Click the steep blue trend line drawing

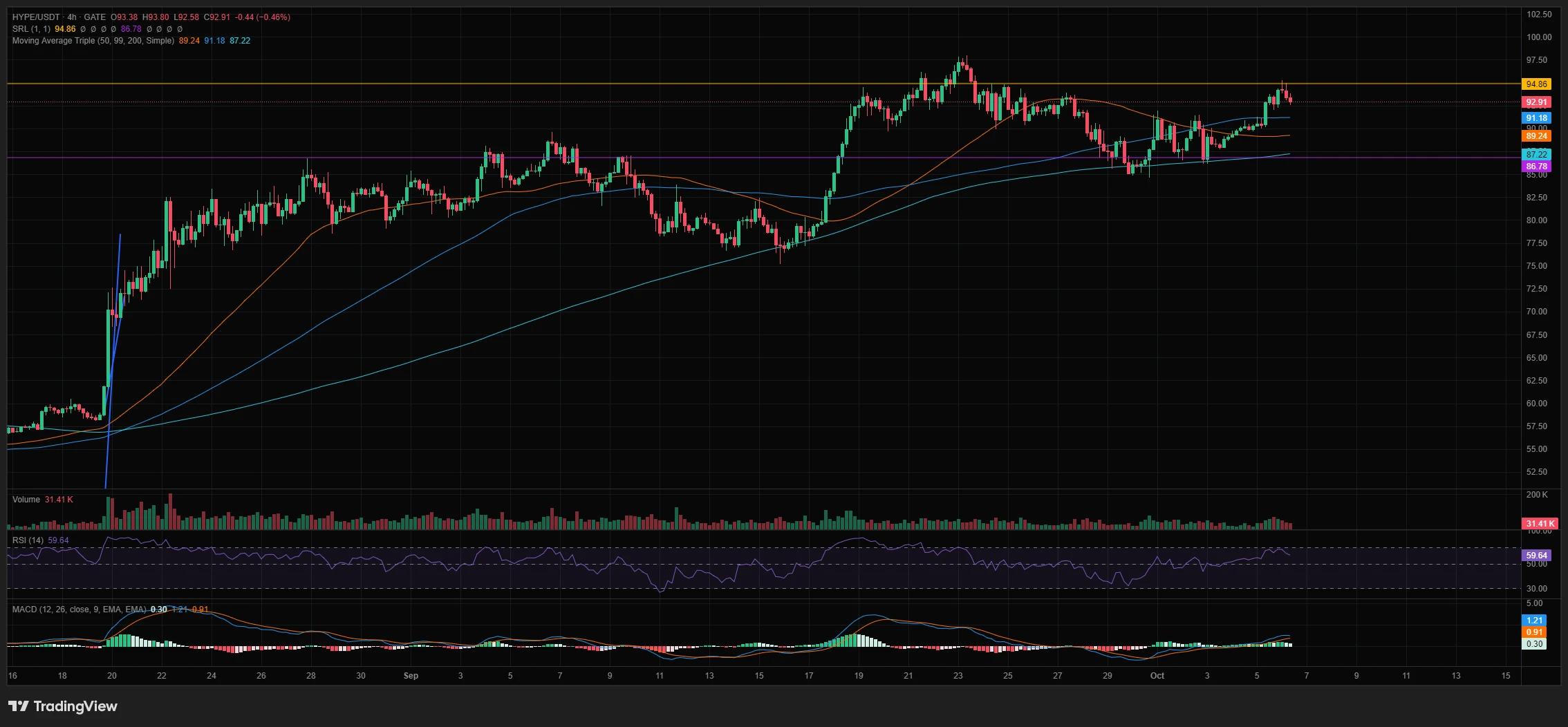pyautogui.click(x=113, y=361)
